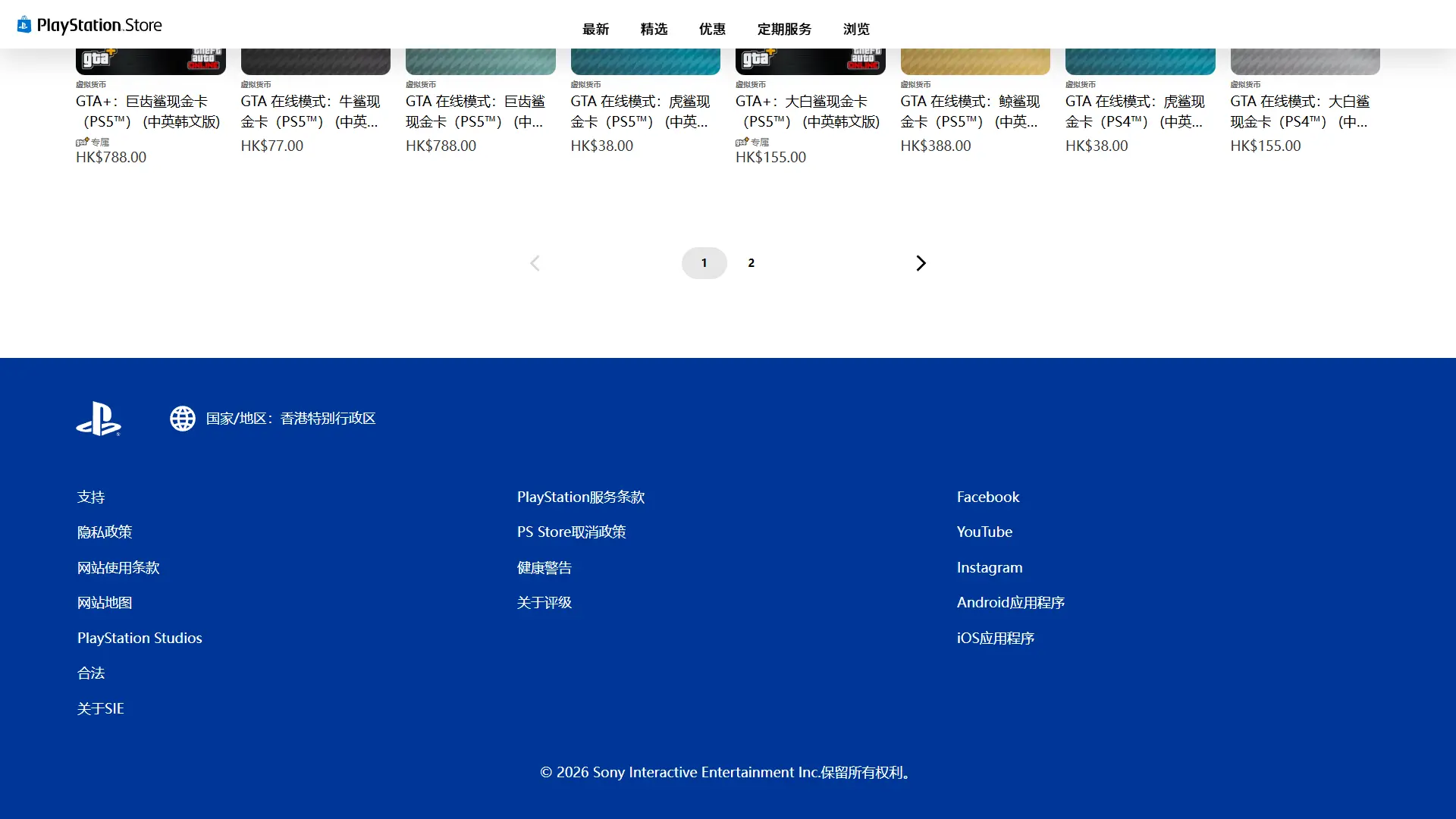Open PlayStation Studios footer link
This screenshot has width=1456, height=819.
pos(140,639)
